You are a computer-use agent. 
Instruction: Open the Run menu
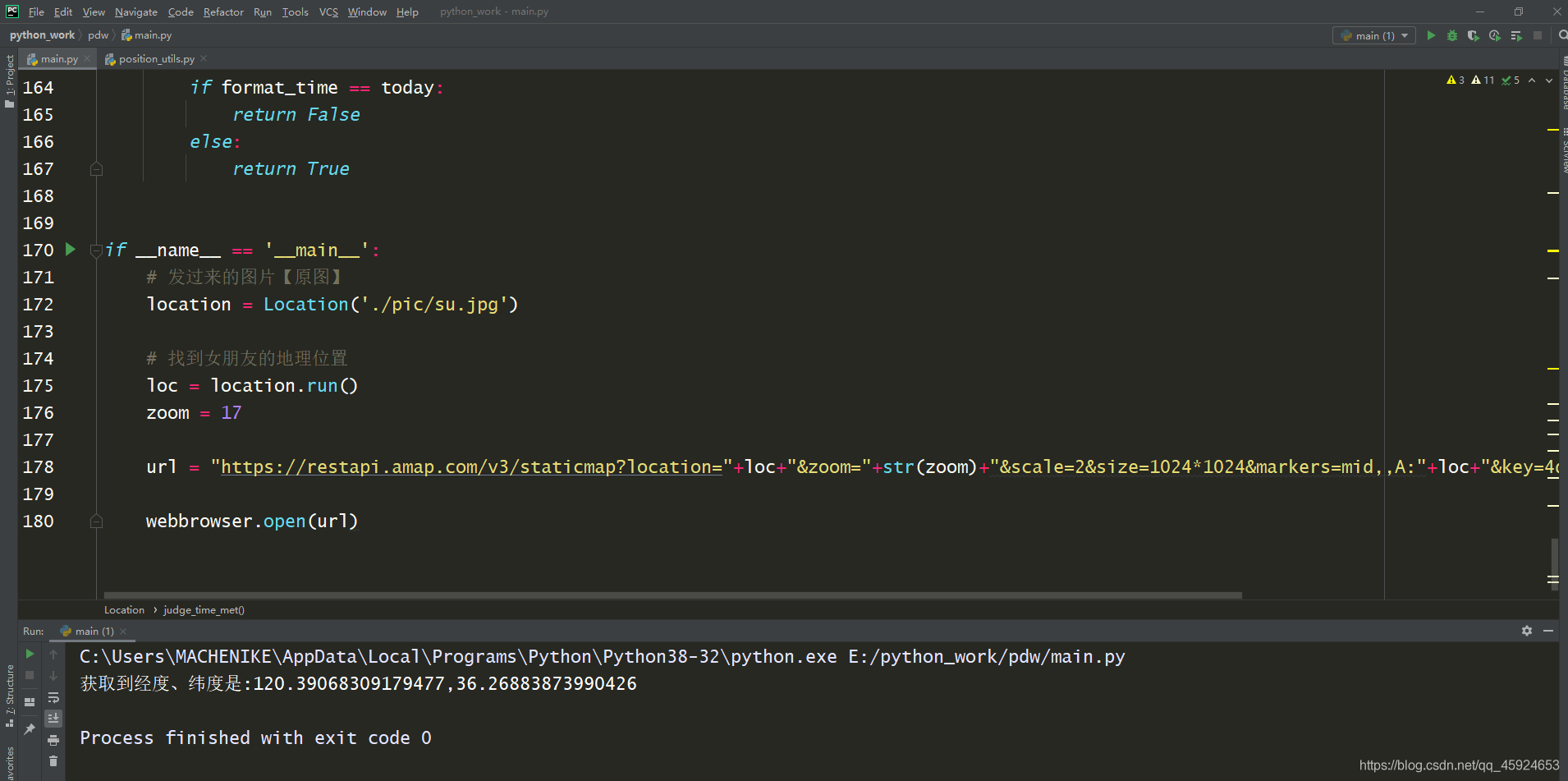point(263,11)
